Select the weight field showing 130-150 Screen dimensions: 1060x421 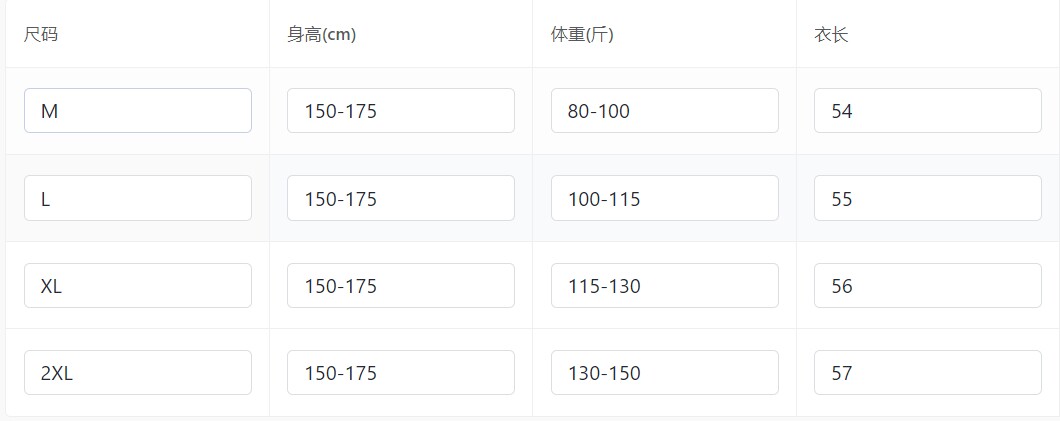click(664, 373)
